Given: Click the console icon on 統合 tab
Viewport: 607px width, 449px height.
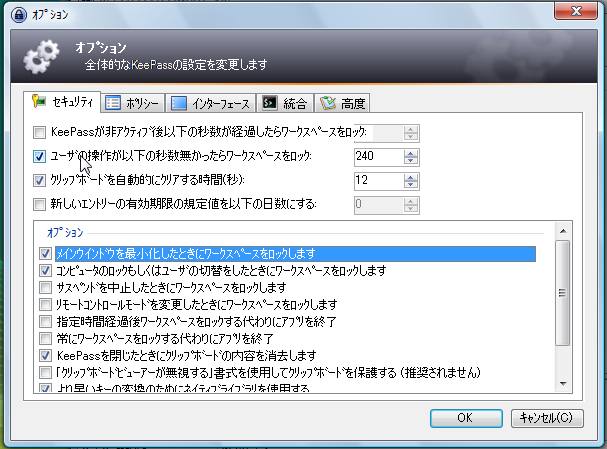Looking at the screenshot, I should click(269, 103).
